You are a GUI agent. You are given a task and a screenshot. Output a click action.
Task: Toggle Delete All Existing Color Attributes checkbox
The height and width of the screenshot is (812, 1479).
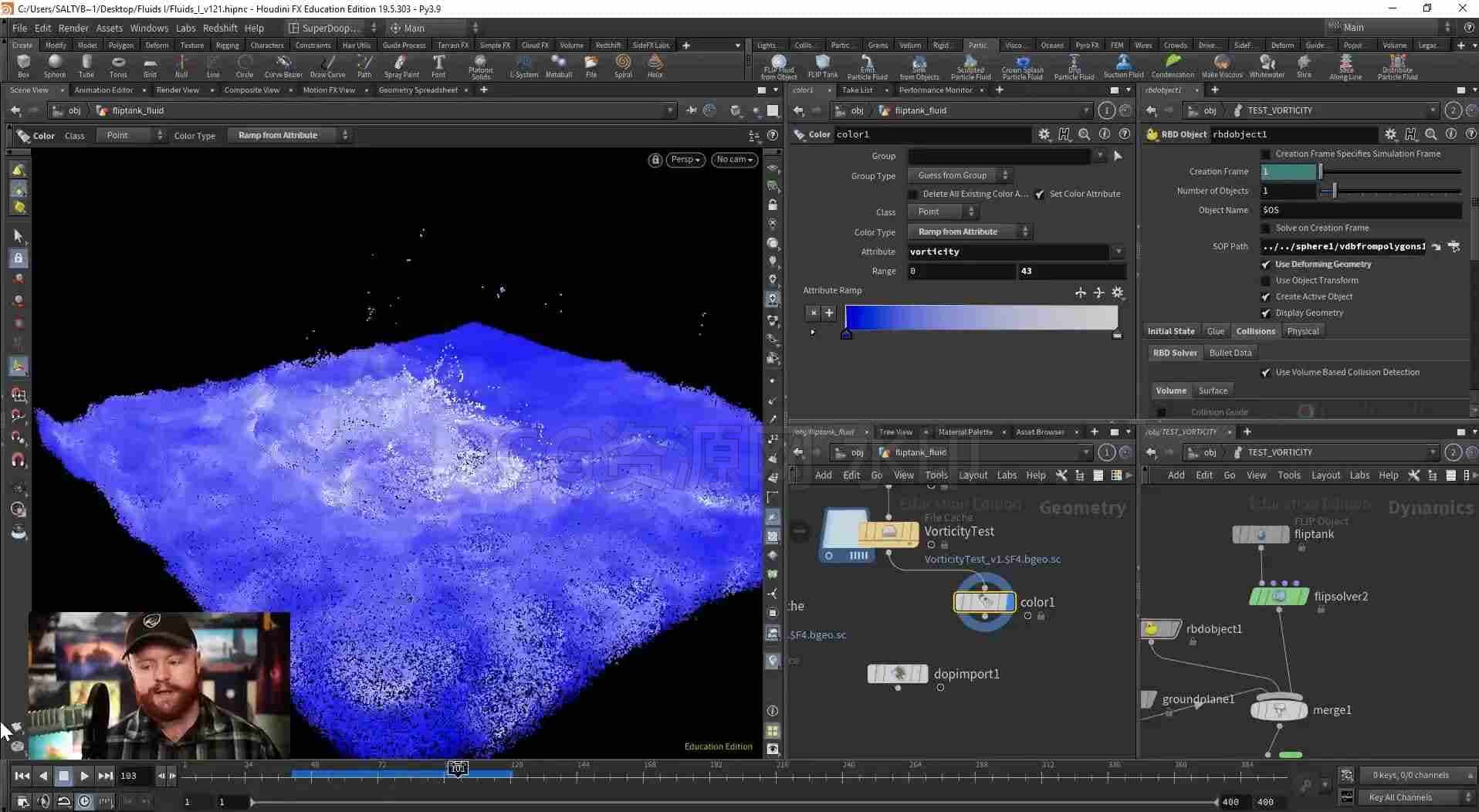[913, 195]
